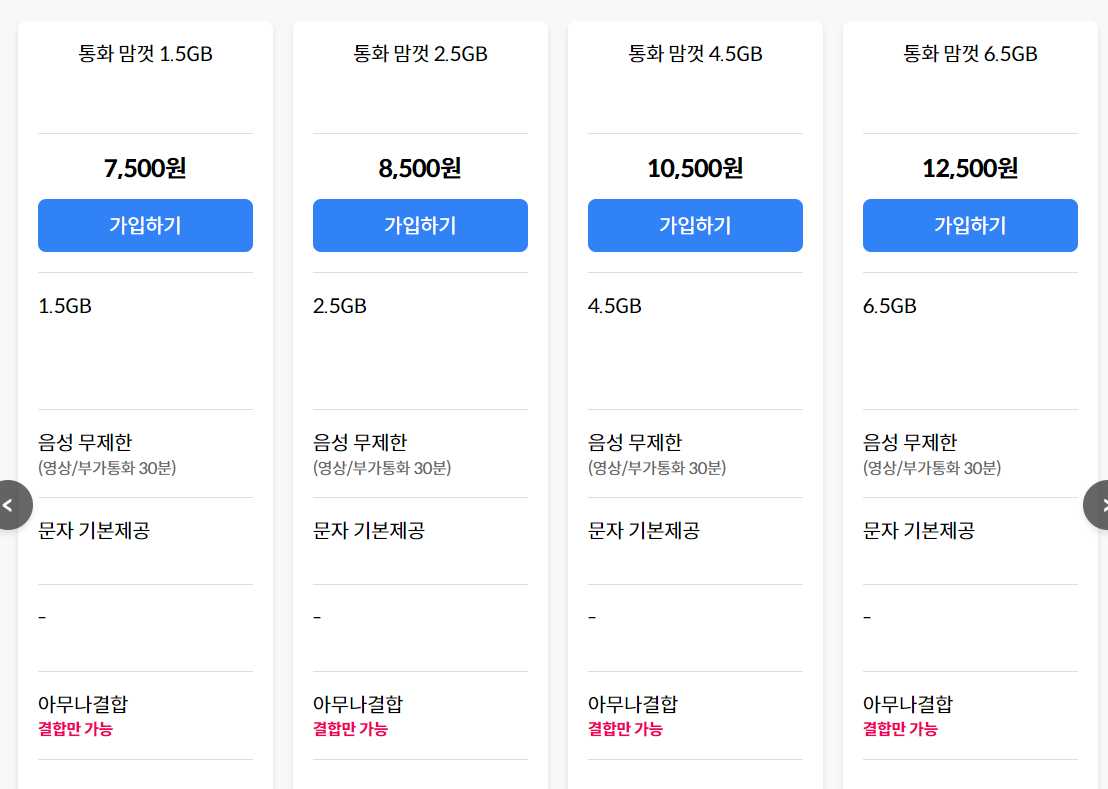Click the 12,500원 price on the last plan
Viewport: 1108px width, 789px height.
(x=969, y=168)
